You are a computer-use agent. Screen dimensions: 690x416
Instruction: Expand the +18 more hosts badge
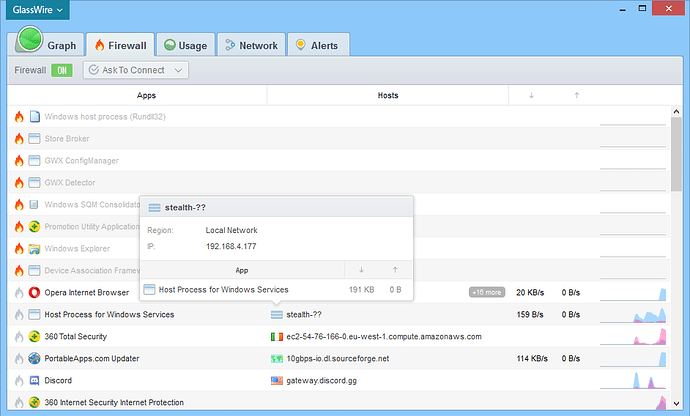point(486,293)
